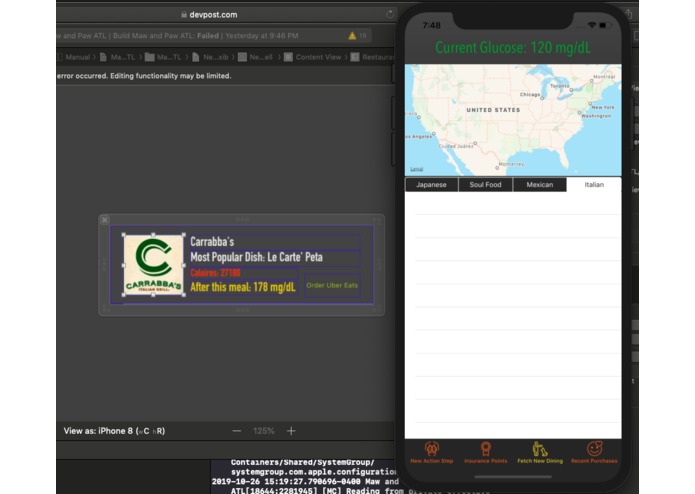Click the Ne...xib breadcrumb item
Viewport: 695px width, 494px height.
point(215,57)
